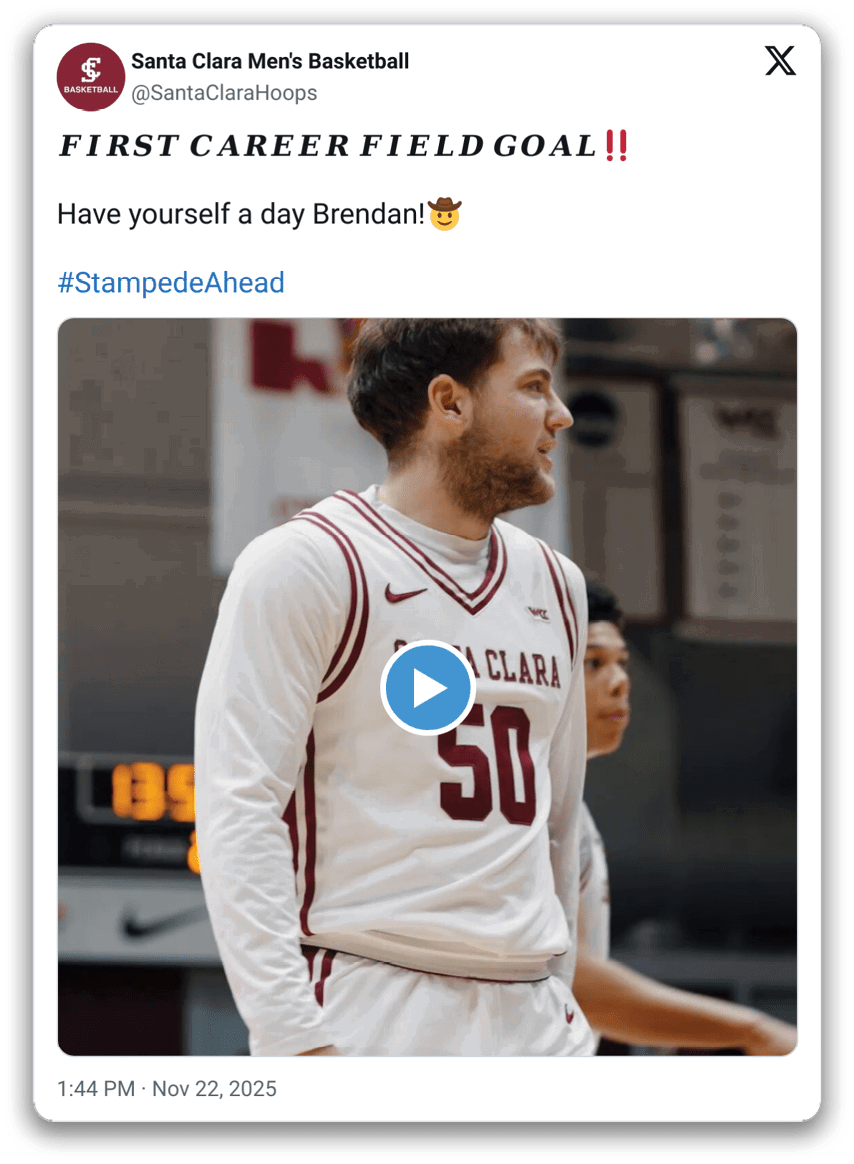Click the small WCC logo on the jersey
The height and width of the screenshot is (1164, 854).
click(538, 613)
